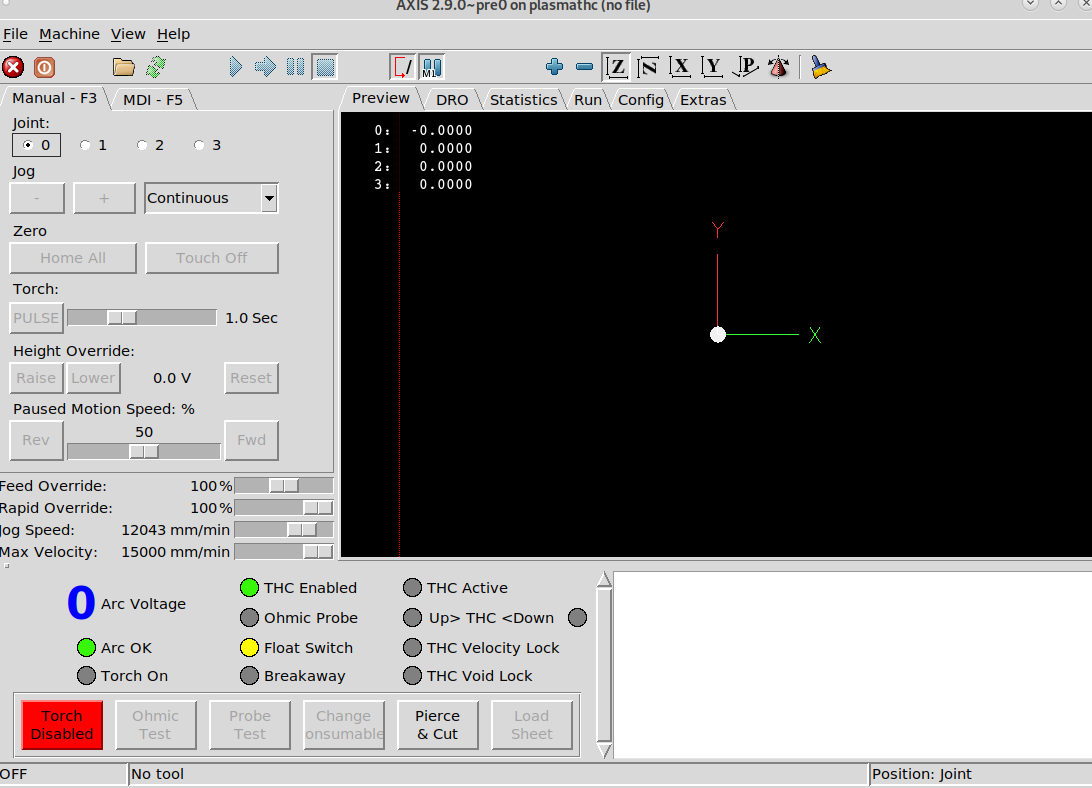
Task: Select the Preview tab
Action: [x=380, y=98]
